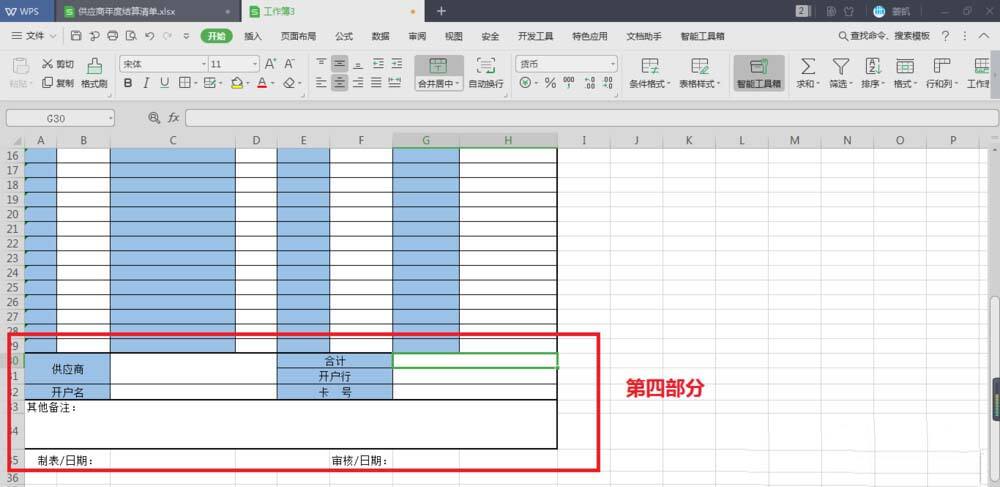Click the Save icon in quick toolbar
This screenshot has width=1000, height=487.
point(77,36)
